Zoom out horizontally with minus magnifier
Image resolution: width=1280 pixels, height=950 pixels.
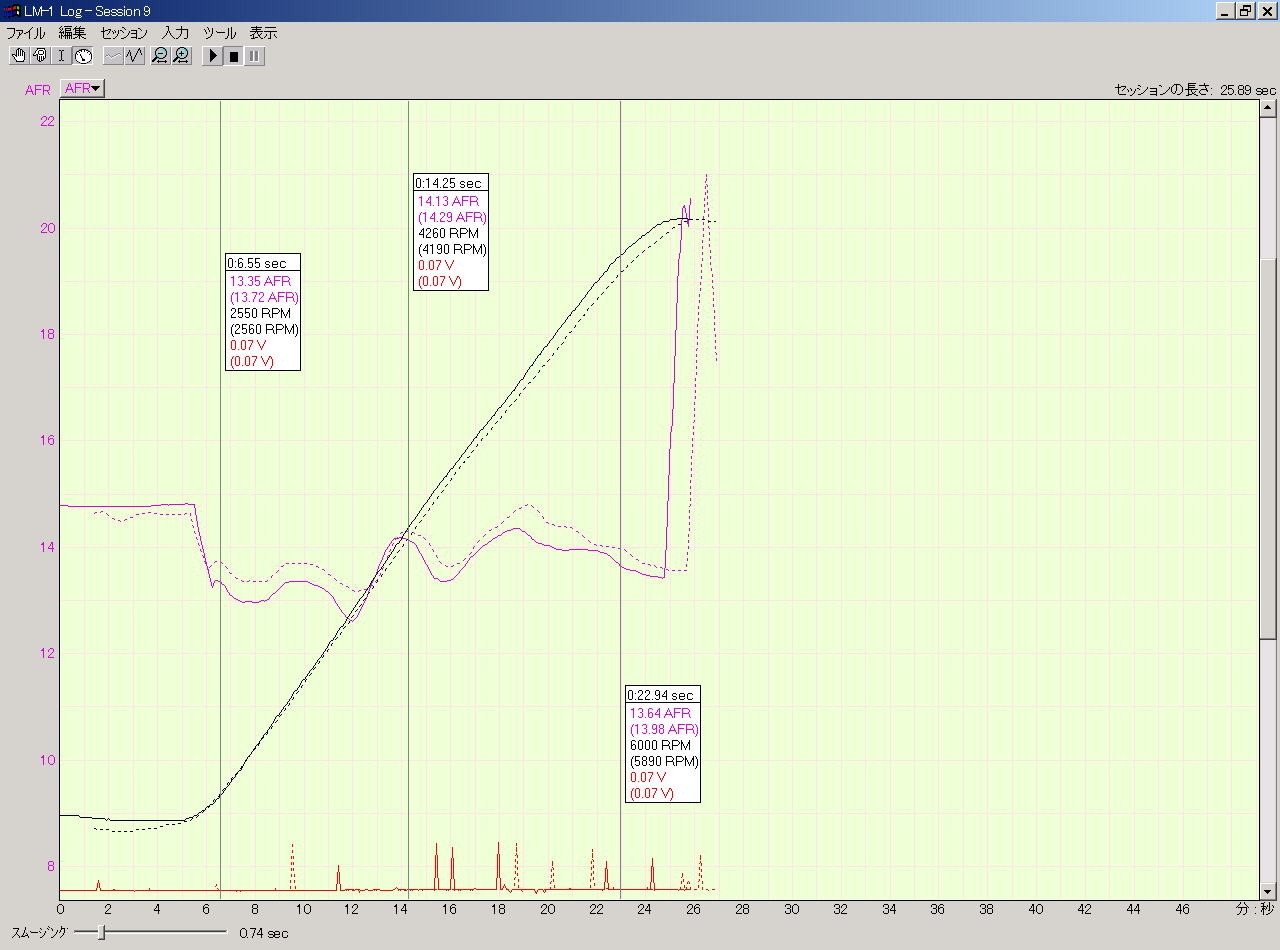pos(160,56)
